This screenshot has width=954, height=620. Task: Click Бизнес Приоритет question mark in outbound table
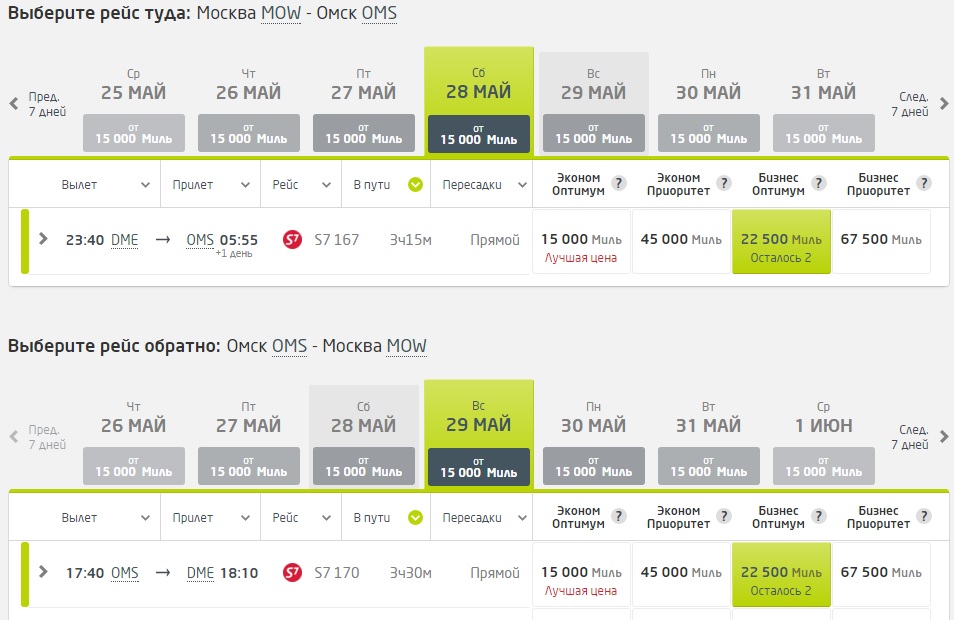(924, 183)
